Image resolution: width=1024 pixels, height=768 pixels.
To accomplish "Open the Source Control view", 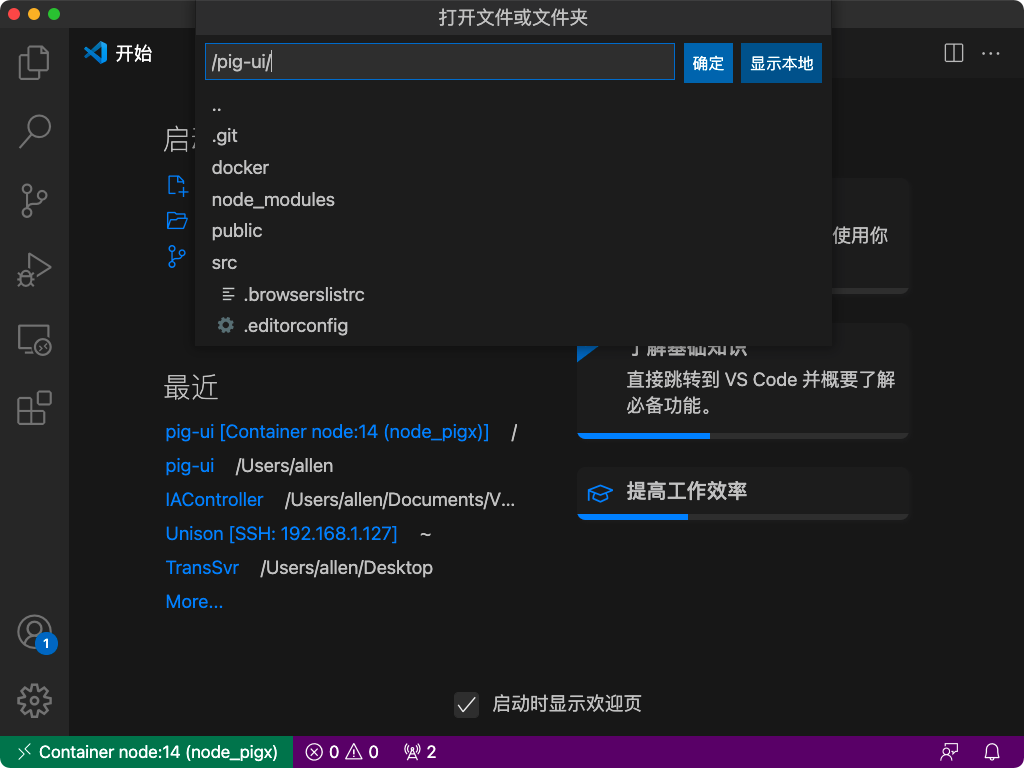I will [34, 201].
